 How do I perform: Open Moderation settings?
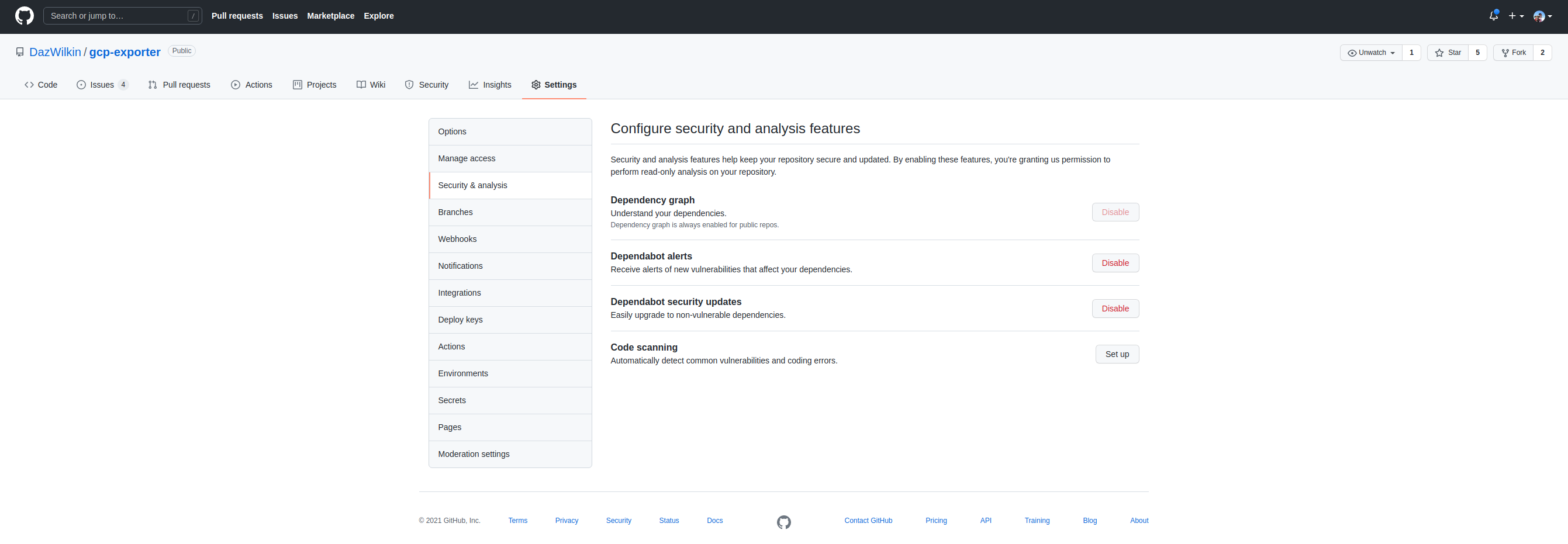tap(510, 454)
